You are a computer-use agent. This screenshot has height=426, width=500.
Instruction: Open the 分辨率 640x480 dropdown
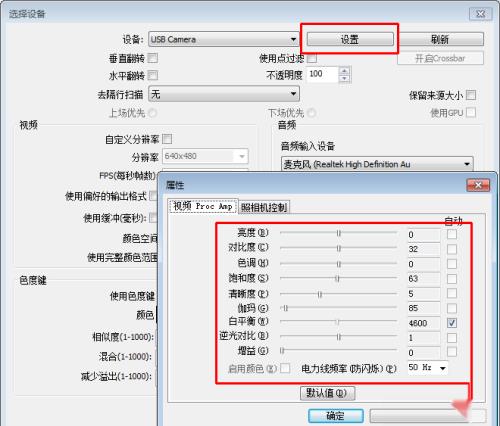coord(205,156)
